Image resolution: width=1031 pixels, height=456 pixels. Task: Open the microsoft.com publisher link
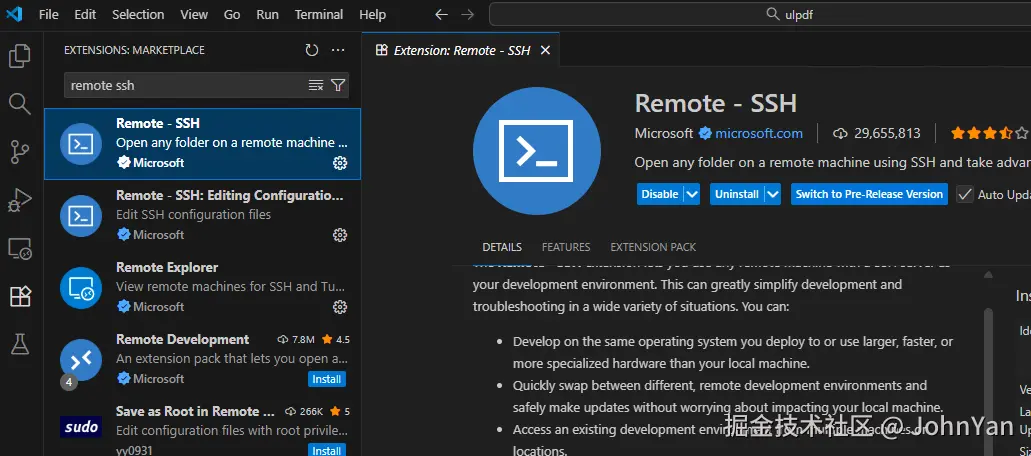tap(758, 133)
